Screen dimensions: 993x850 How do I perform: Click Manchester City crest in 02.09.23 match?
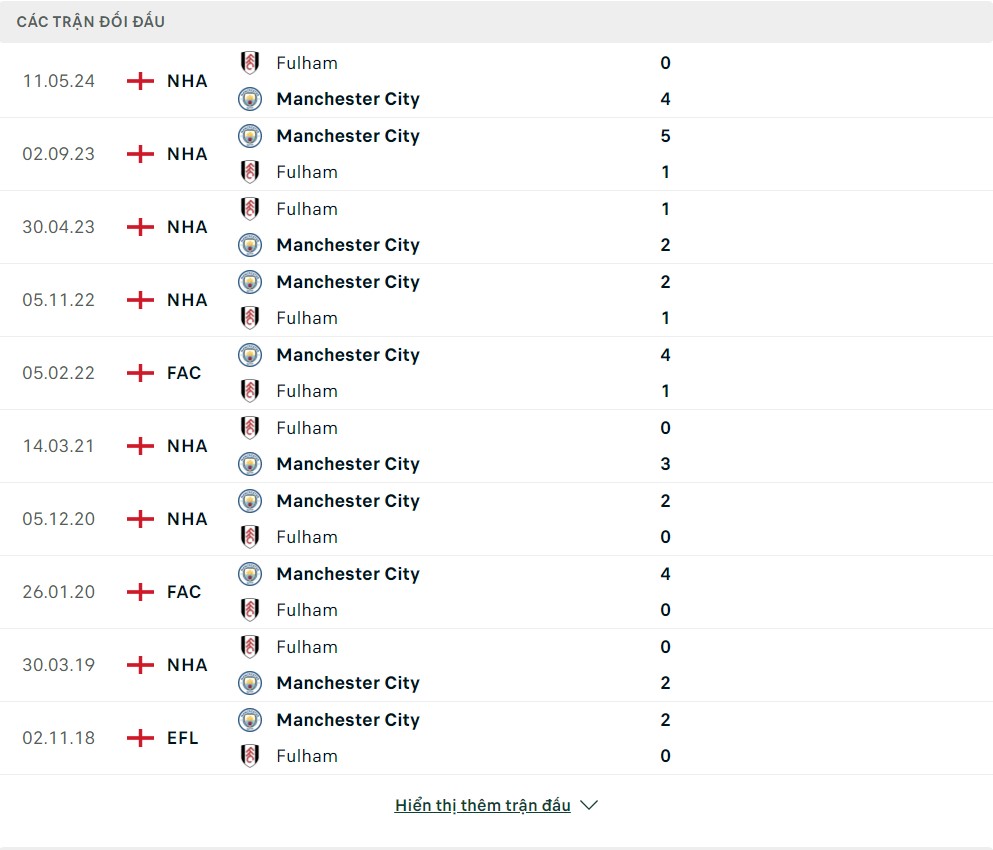(x=250, y=136)
